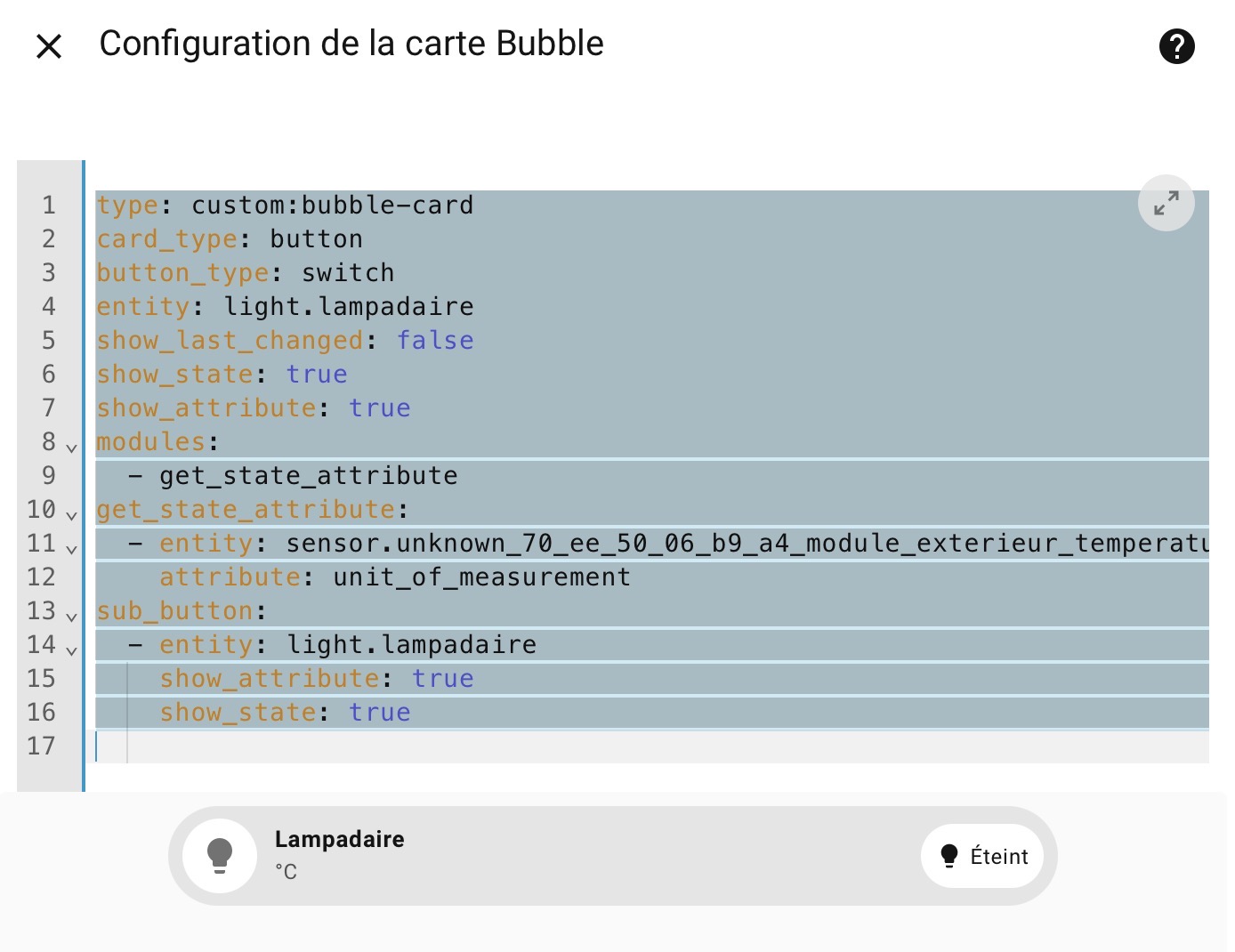The height and width of the screenshot is (952, 1235).
Task: Click the unit_of_measurement attribute value
Action: 481,577
